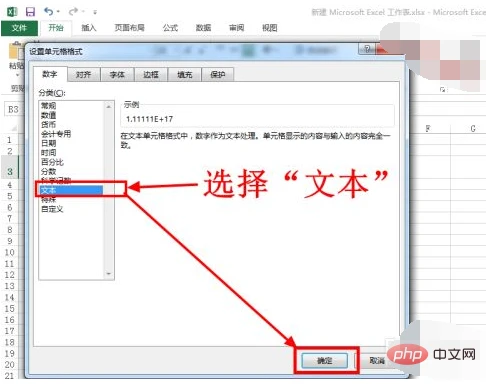This screenshot has width=486, height=387.
Task: Open the 字体 tab in dialog
Action: pyautogui.click(x=117, y=74)
